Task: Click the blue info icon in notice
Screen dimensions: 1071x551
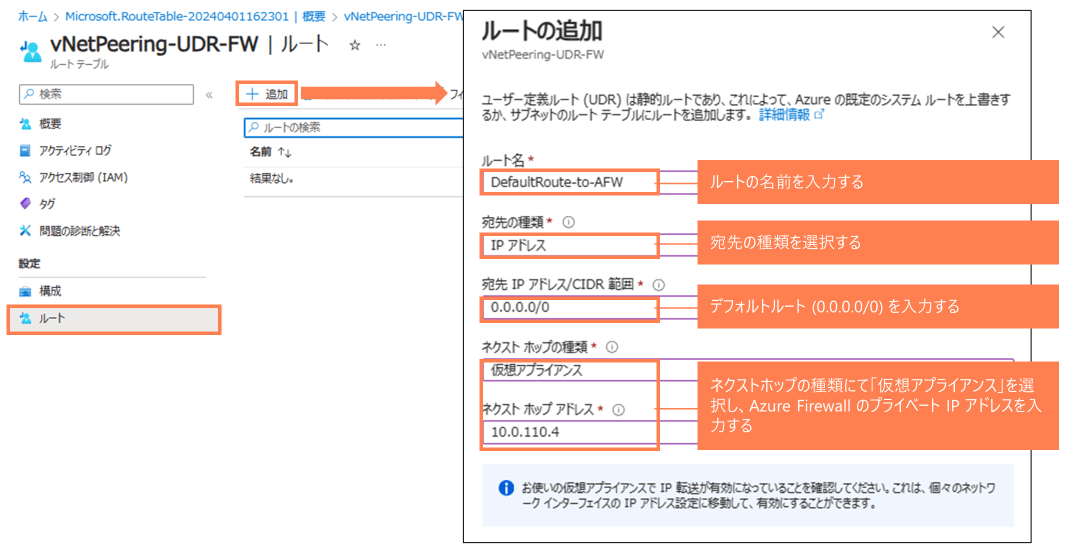Action: pyautogui.click(x=505, y=488)
